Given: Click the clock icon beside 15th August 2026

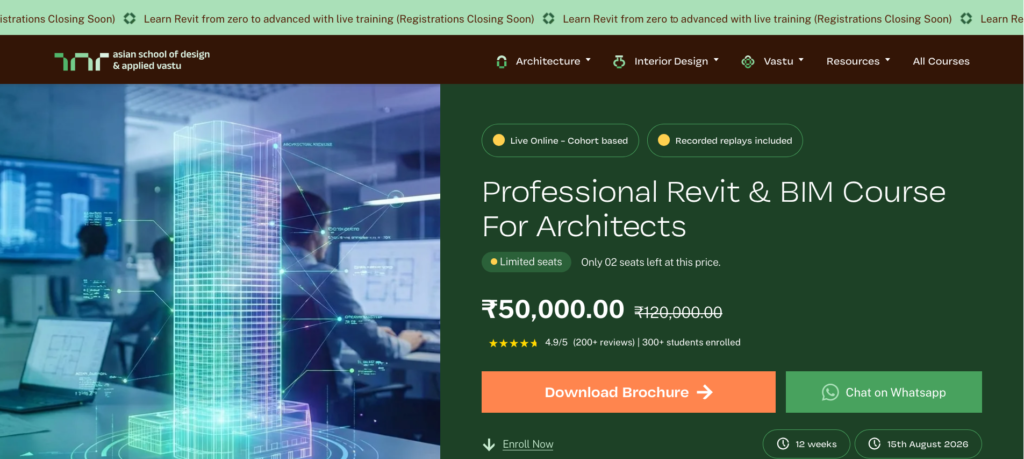Looking at the screenshot, I should coord(874,444).
